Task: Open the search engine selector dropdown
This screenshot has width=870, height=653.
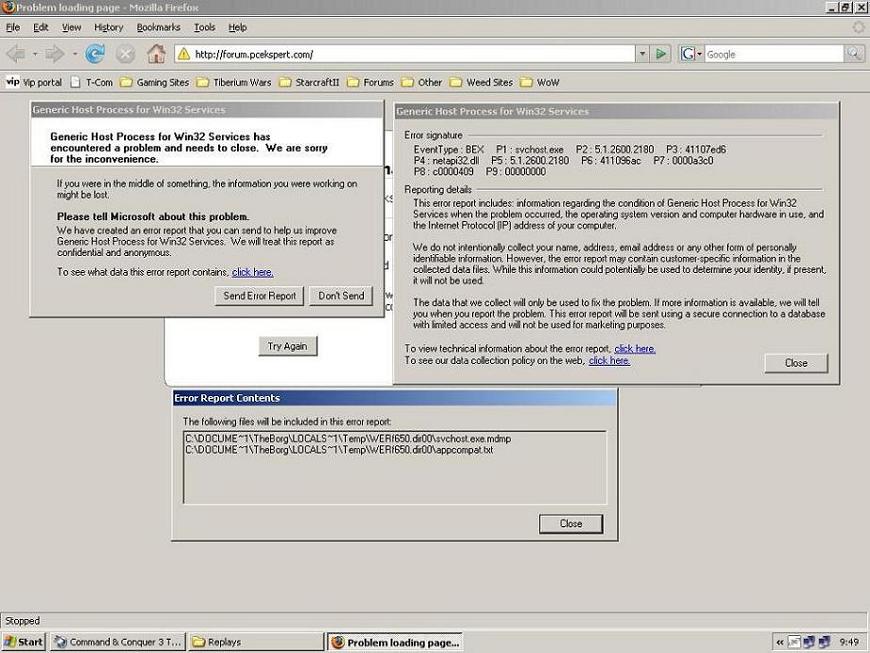Action: [x=691, y=54]
